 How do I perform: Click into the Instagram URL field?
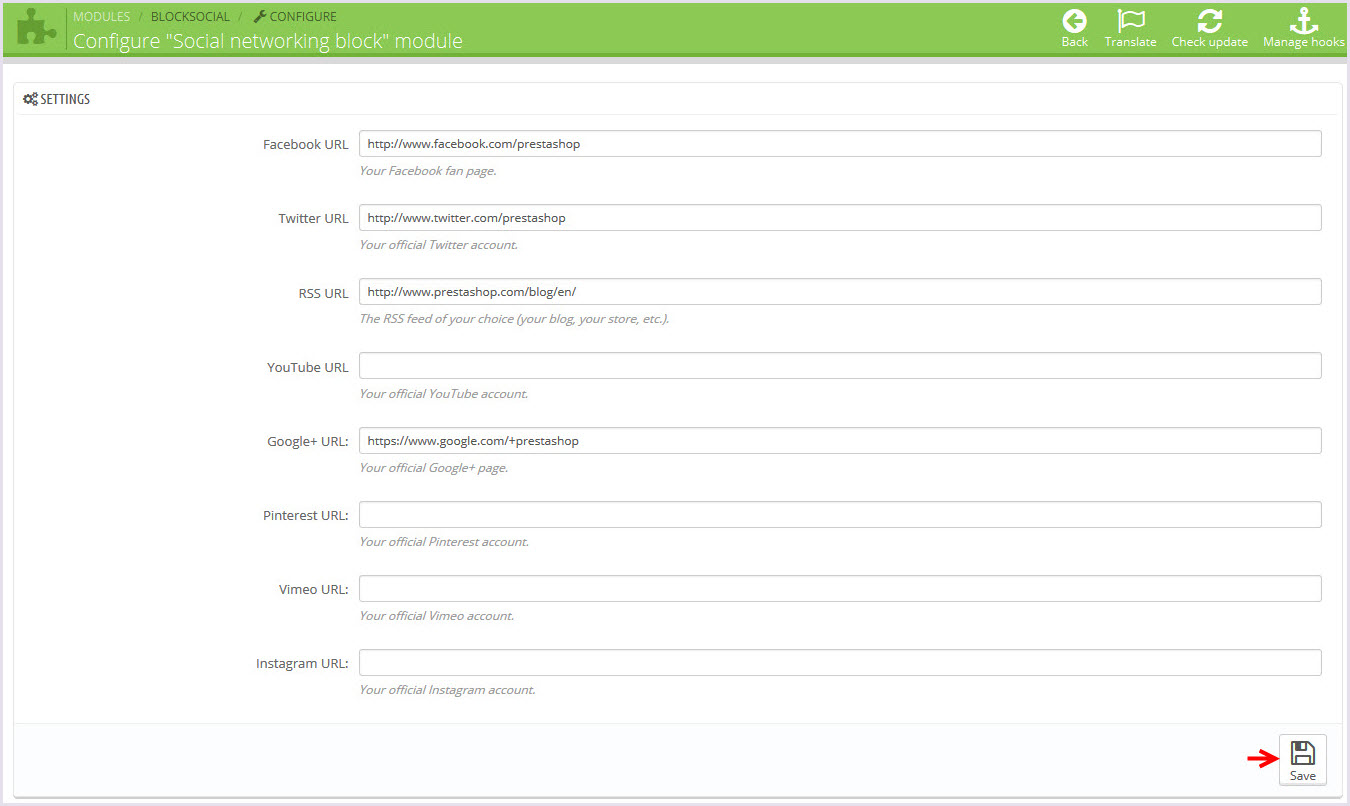tap(840, 662)
